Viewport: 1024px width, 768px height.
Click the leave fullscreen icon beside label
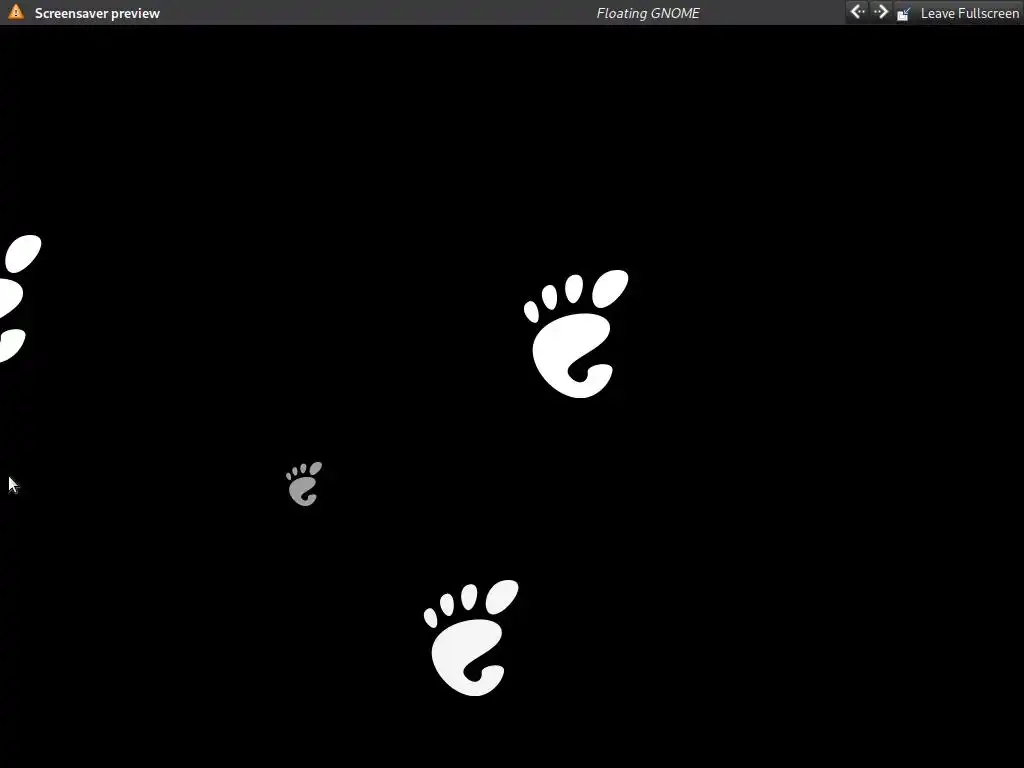(x=904, y=14)
